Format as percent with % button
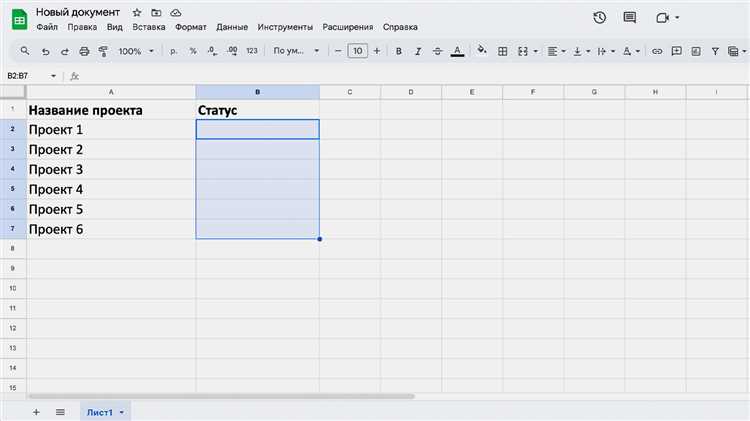Image resolution: width=750 pixels, height=421 pixels. pos(192,50)
